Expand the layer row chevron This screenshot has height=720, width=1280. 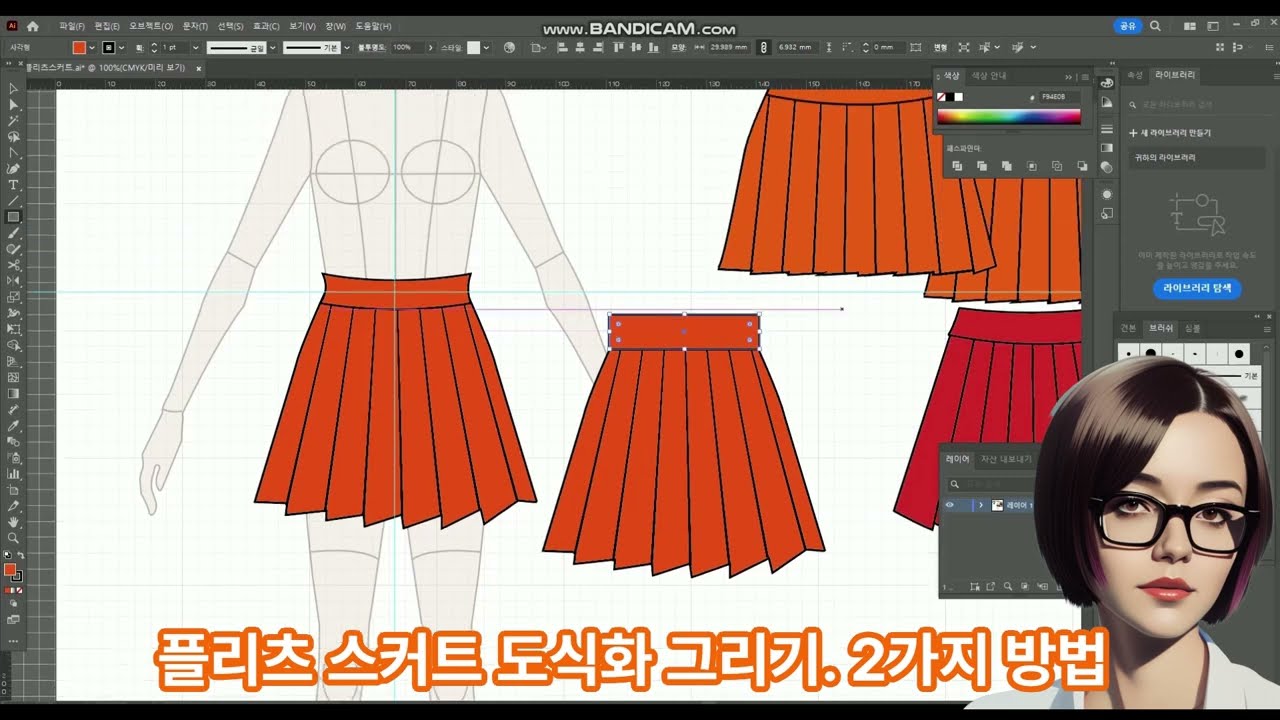click(x=981, y=505)
